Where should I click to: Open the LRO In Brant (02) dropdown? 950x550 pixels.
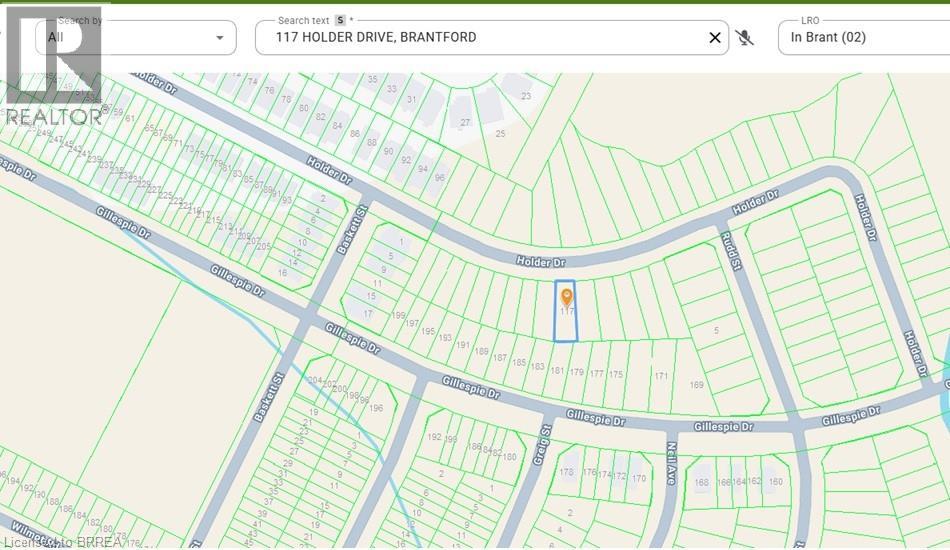tap(864, 38)
